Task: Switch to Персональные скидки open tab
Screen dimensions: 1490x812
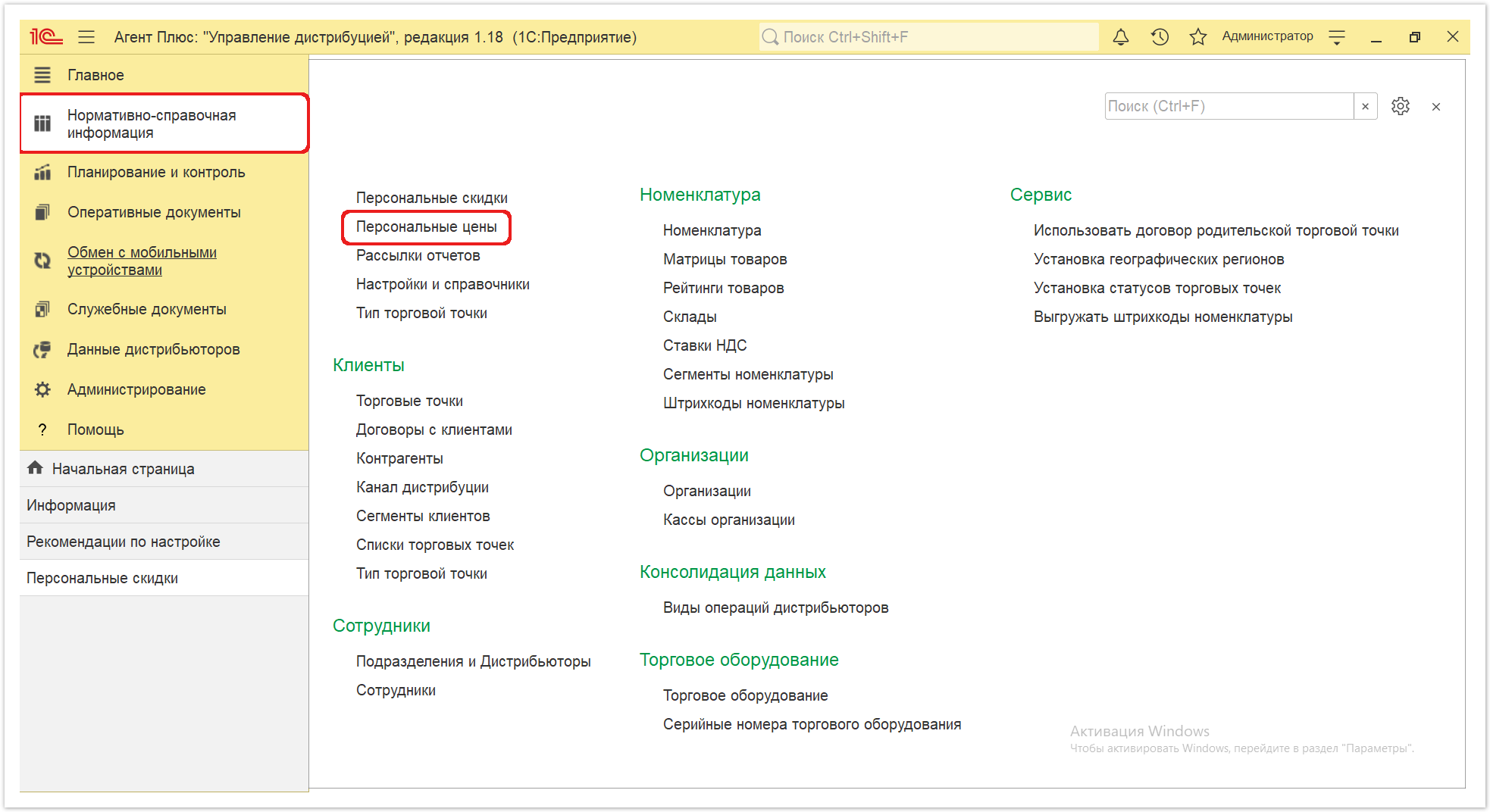Action: (x=164, y=578)
